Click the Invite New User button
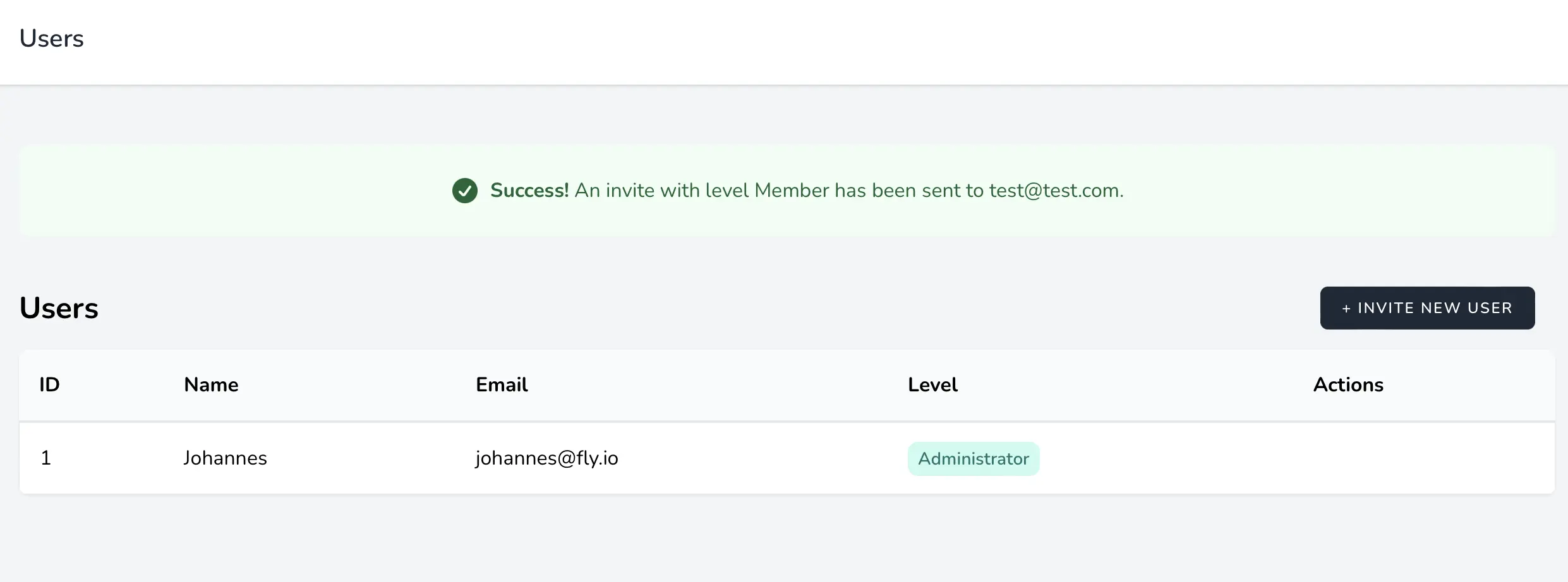Image resolution: width=1568 pixels, height=582 pixels. click(1427, 308)
